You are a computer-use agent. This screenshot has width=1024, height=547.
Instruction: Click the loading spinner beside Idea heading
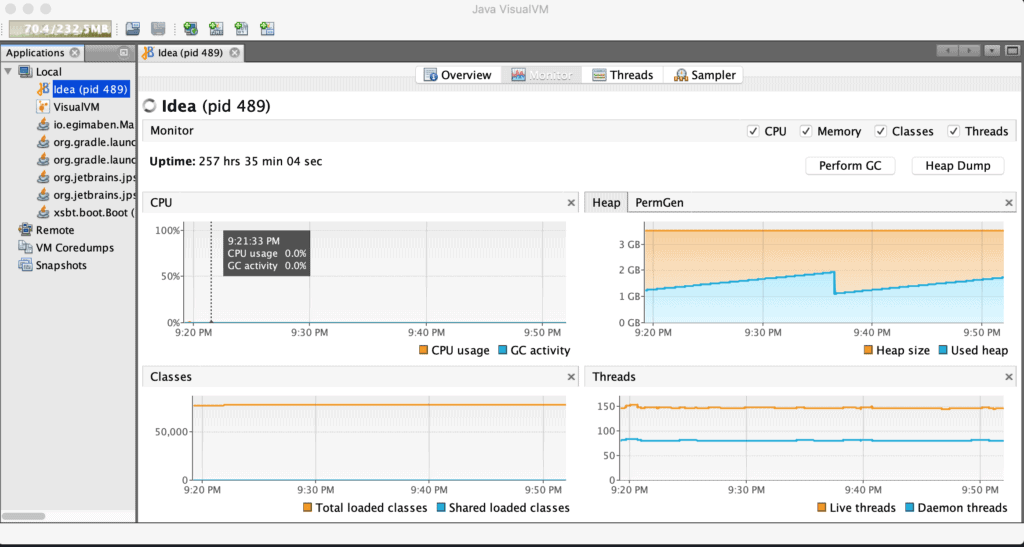tap(150, 106)
